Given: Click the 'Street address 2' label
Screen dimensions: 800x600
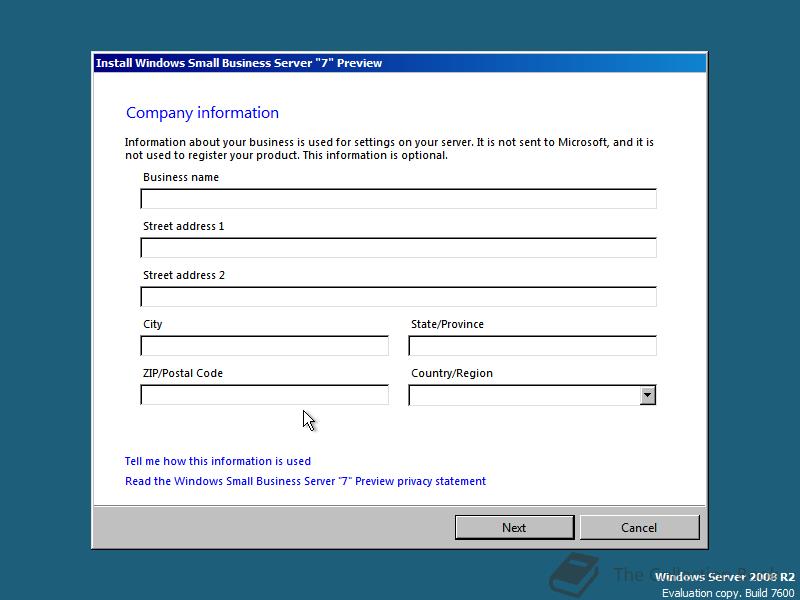Looking at the screenshot, I should click(x=184, y=275).
